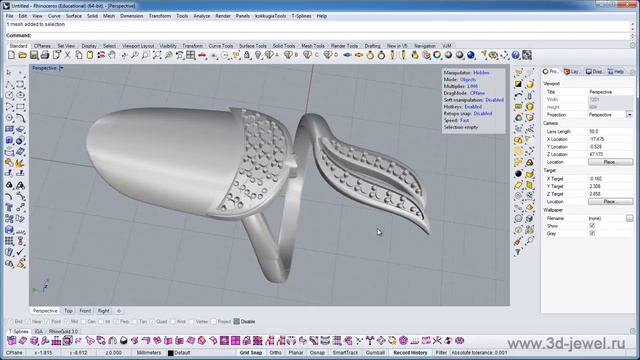
Task: Click the Hotkeys Enabled value
Action: point(473,107)
